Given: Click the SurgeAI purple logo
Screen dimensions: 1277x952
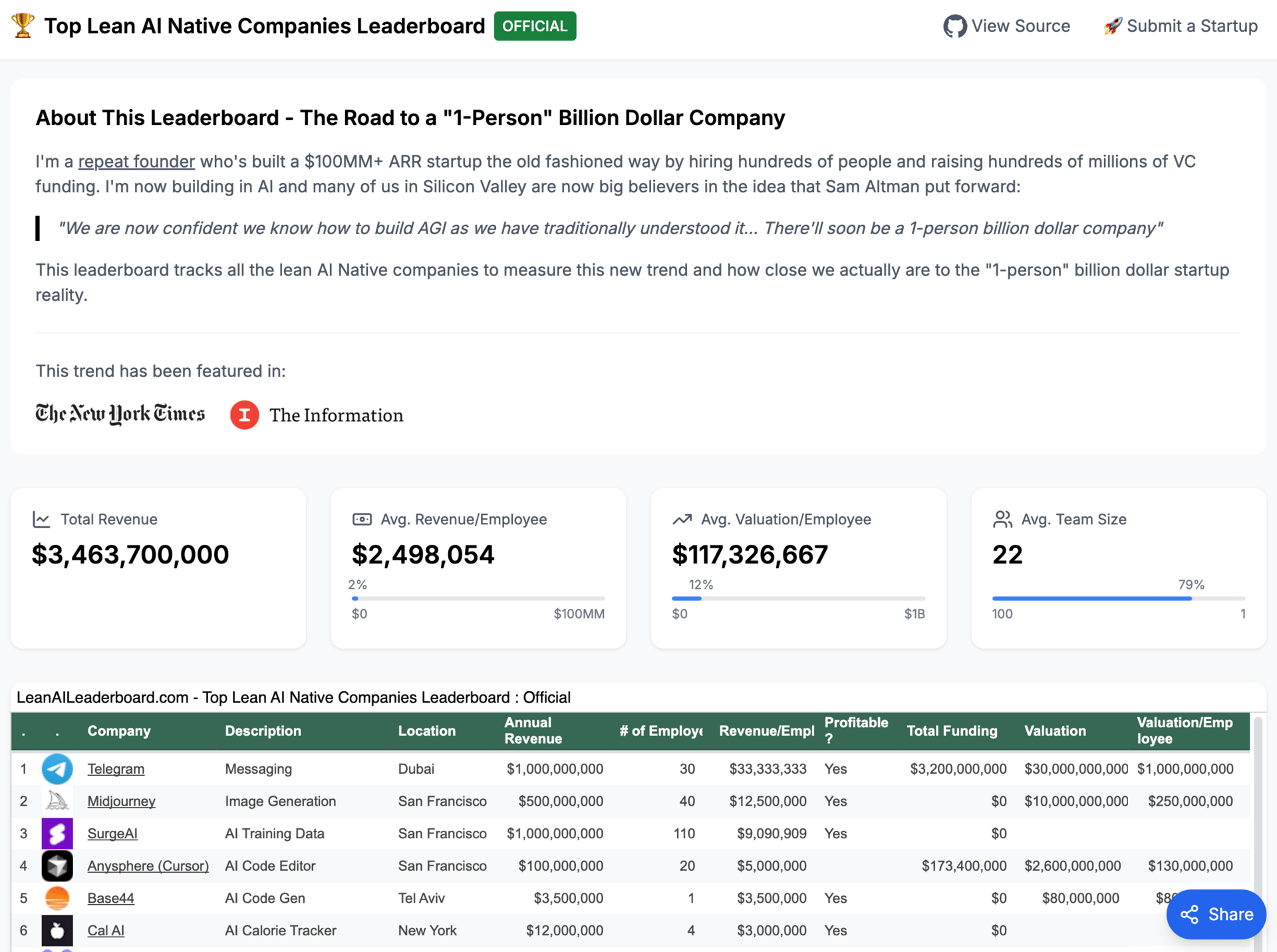Looking at the screenshot, I should [57, 834].
